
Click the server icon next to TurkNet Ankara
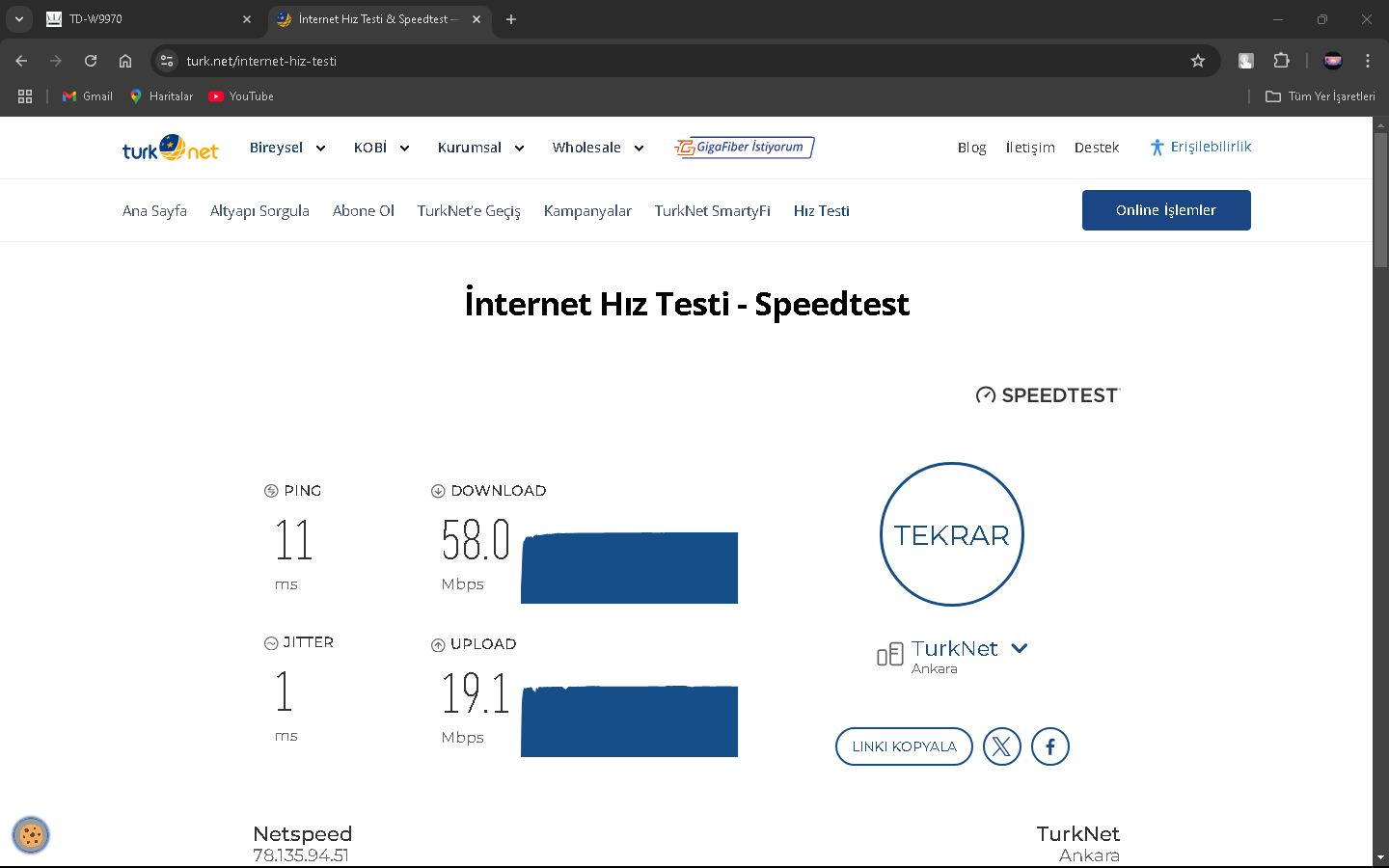pyautogui.click(x=889, y=655)
